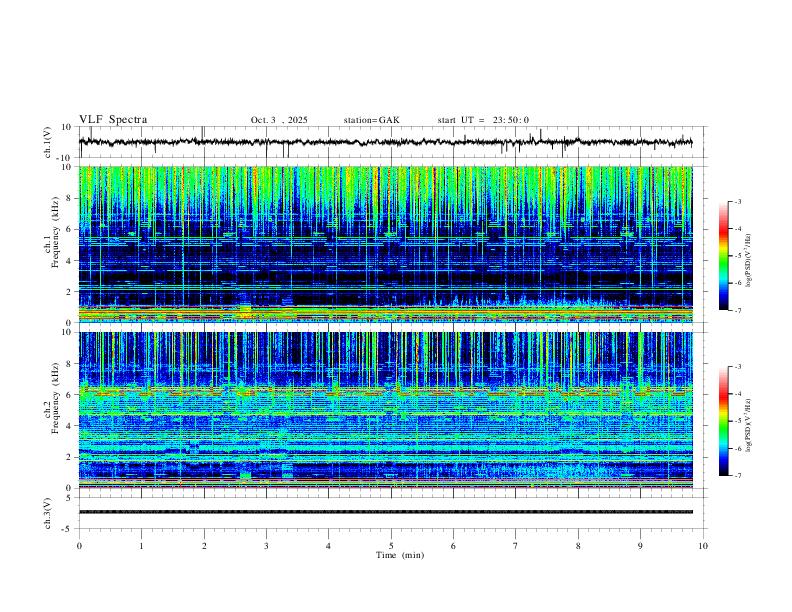
Task: Click the 2 kHz tick on ch.2 axis
Action: pyautogui.click(x=69, y=457)
